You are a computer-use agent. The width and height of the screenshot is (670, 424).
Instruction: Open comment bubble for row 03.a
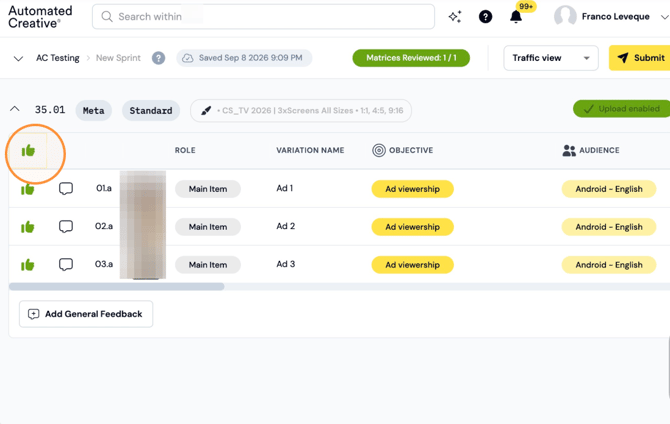click(x=66, y=265)
